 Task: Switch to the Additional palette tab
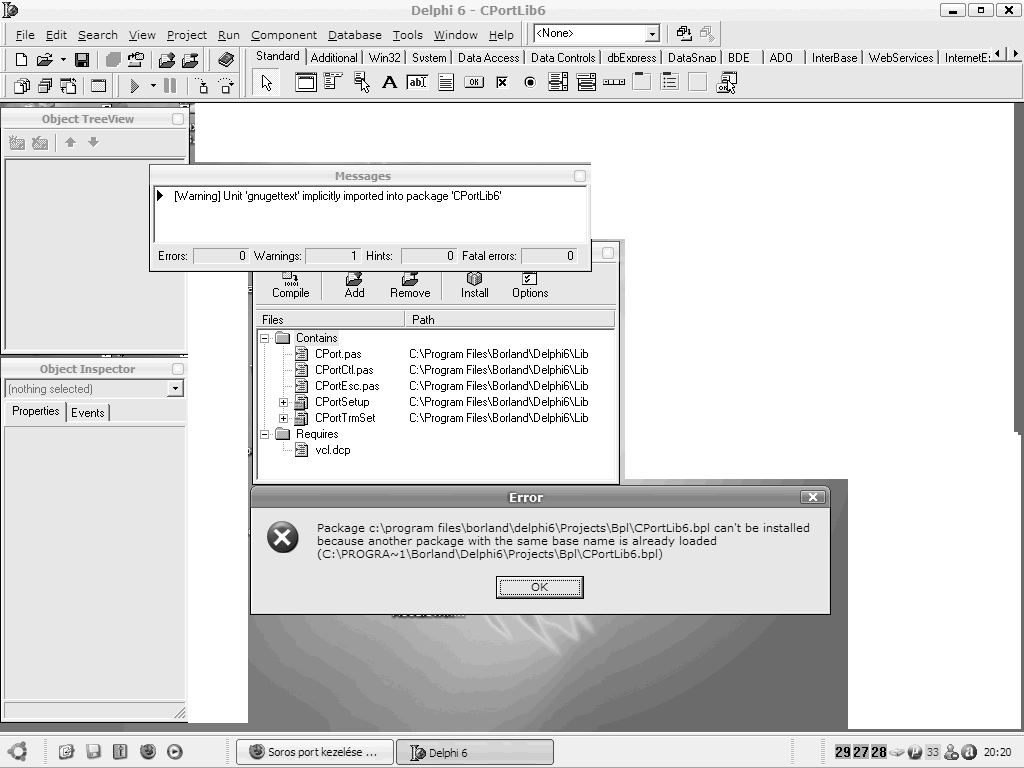[x=334, y=57]
